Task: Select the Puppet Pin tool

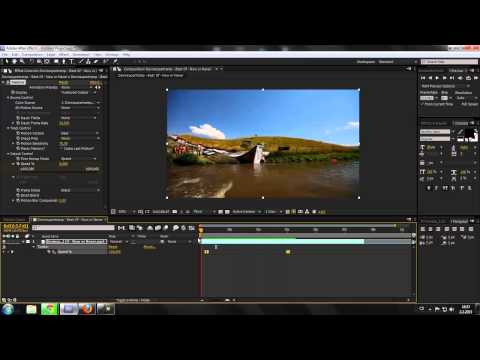Action: tap(115, 62)
